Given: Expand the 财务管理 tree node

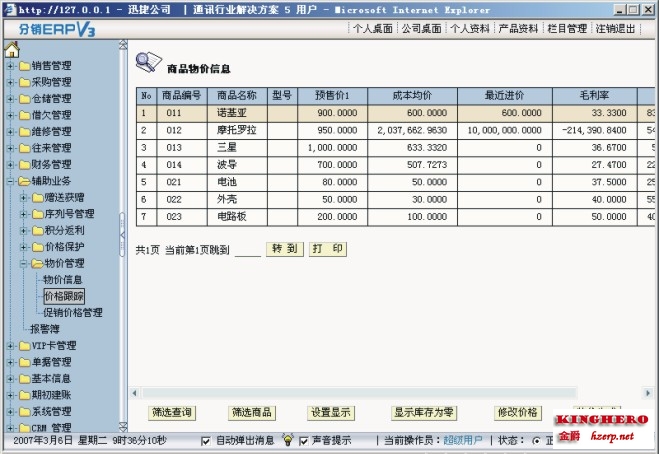Looking at the screenshot, I should 11,165.
